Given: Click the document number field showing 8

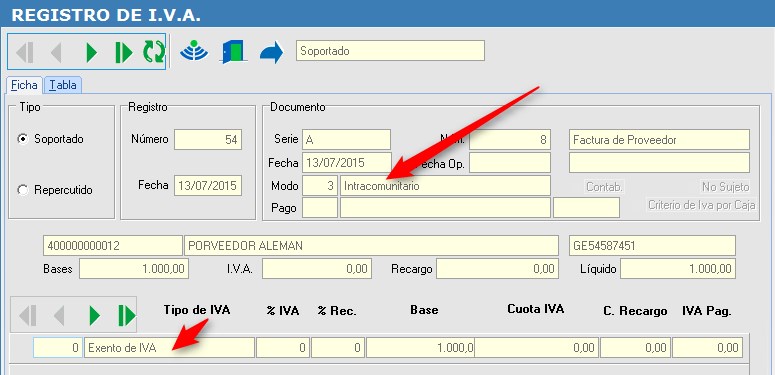Looking at the screenshot, I should pos(510,140).
